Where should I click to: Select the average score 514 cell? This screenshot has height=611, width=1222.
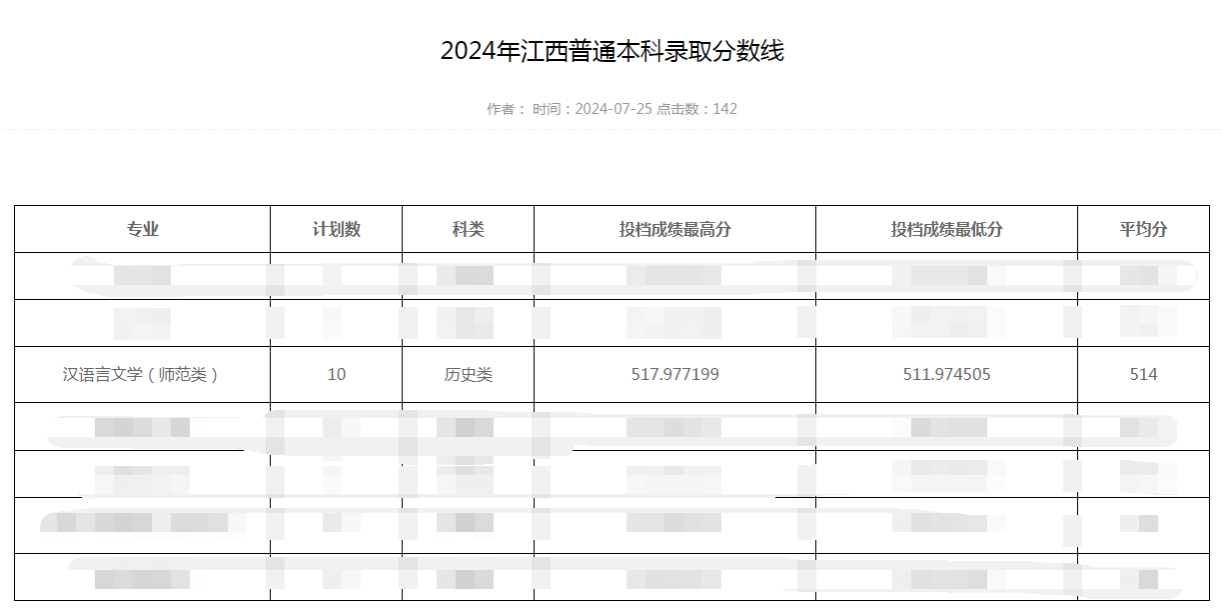(x=1143, y=374)
